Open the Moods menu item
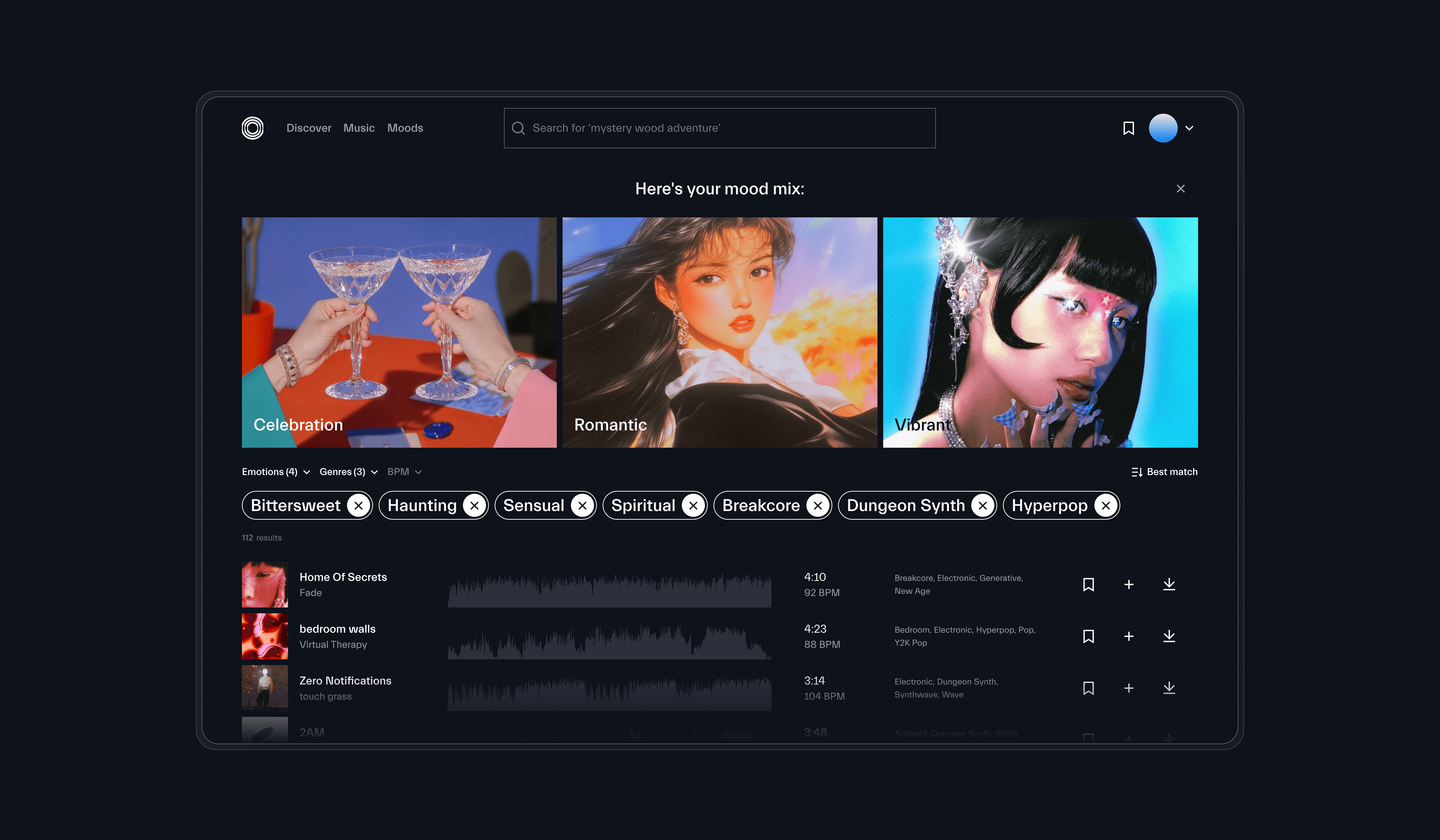The image size is (1440, 840). pyautogui.click(x=405, y=128)
